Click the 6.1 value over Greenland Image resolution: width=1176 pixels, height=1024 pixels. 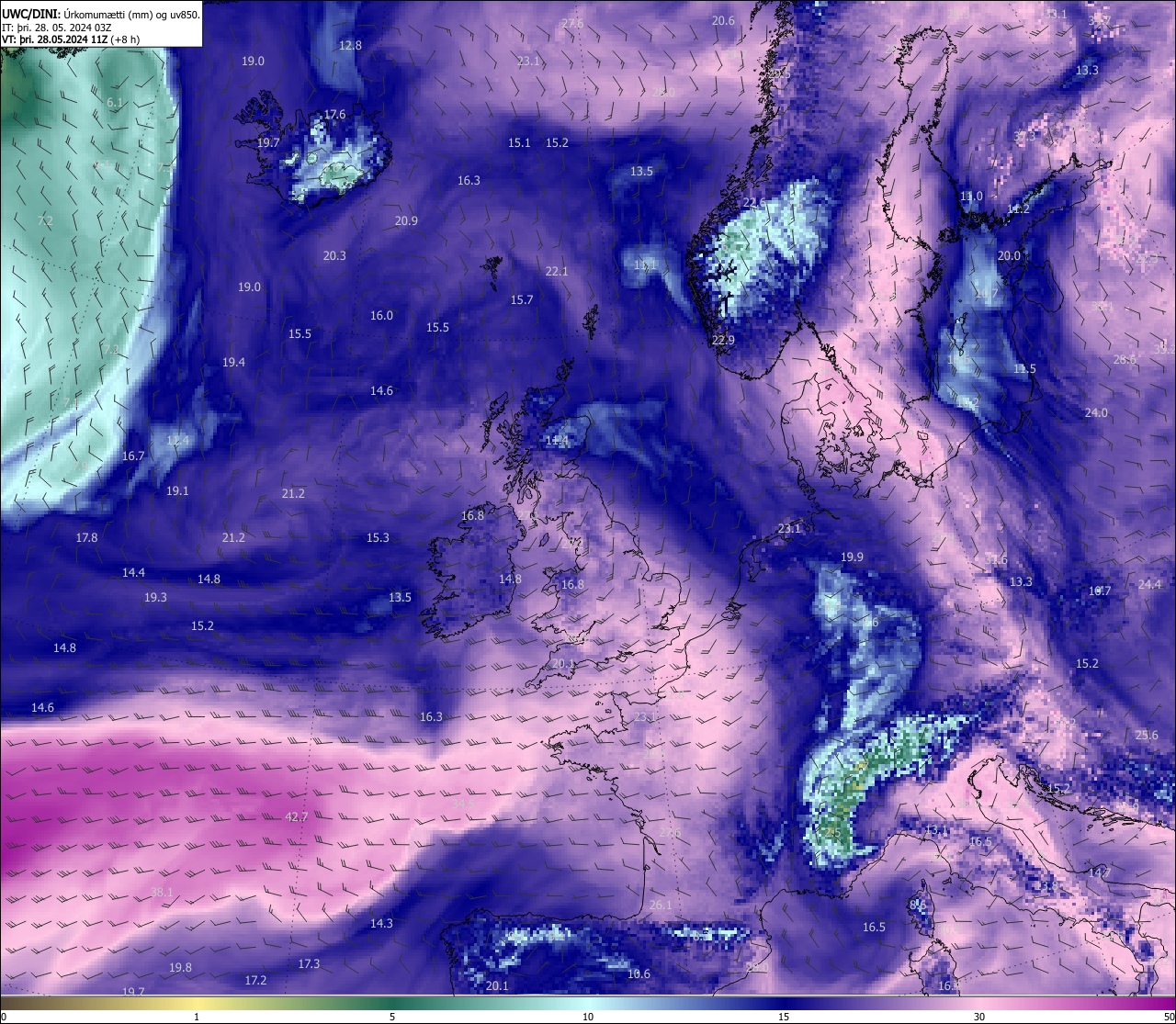[x=115, y=103]
